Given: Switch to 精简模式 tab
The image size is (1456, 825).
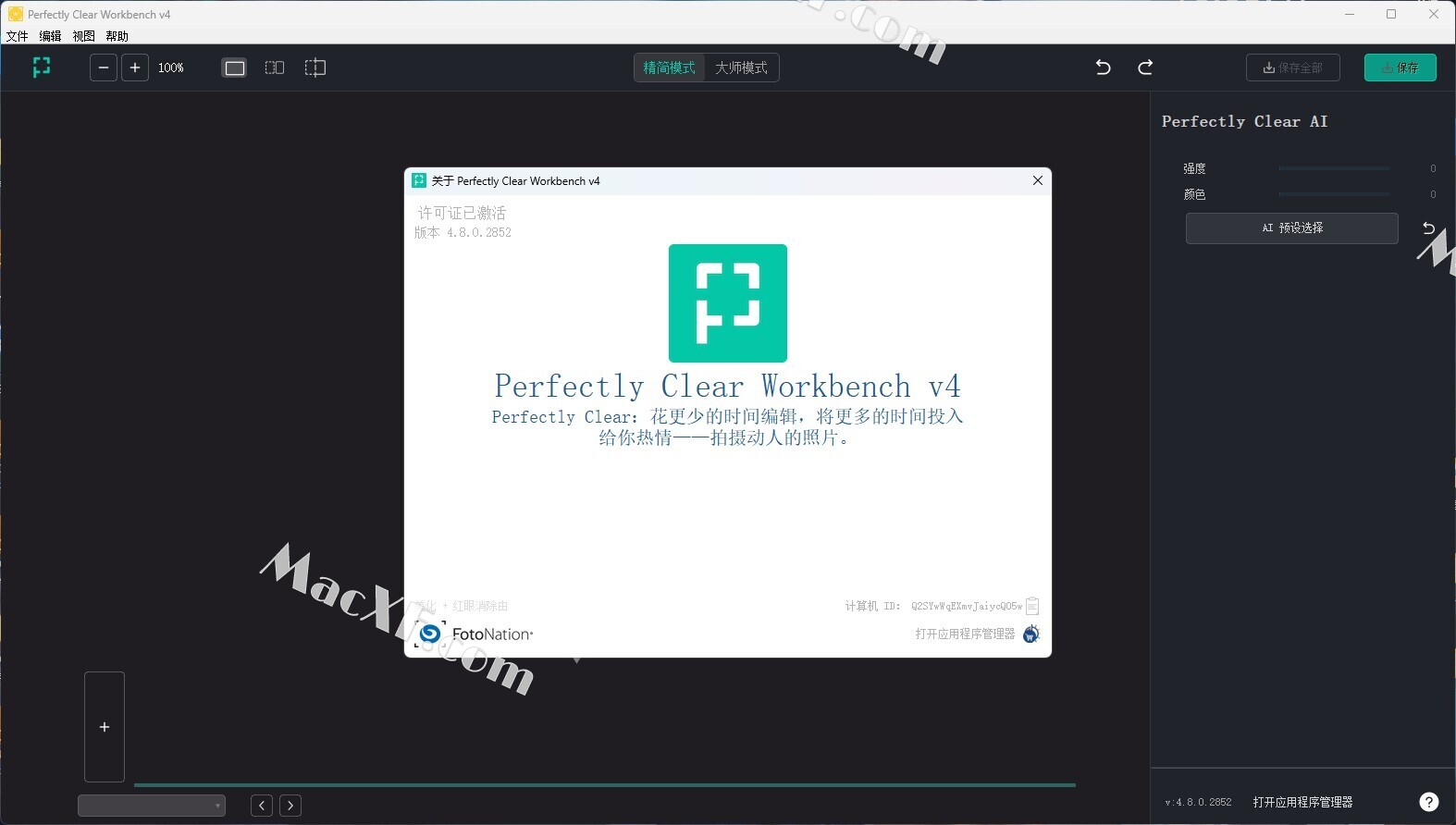Looking at the screenshot, I should (x=669, y=68).
